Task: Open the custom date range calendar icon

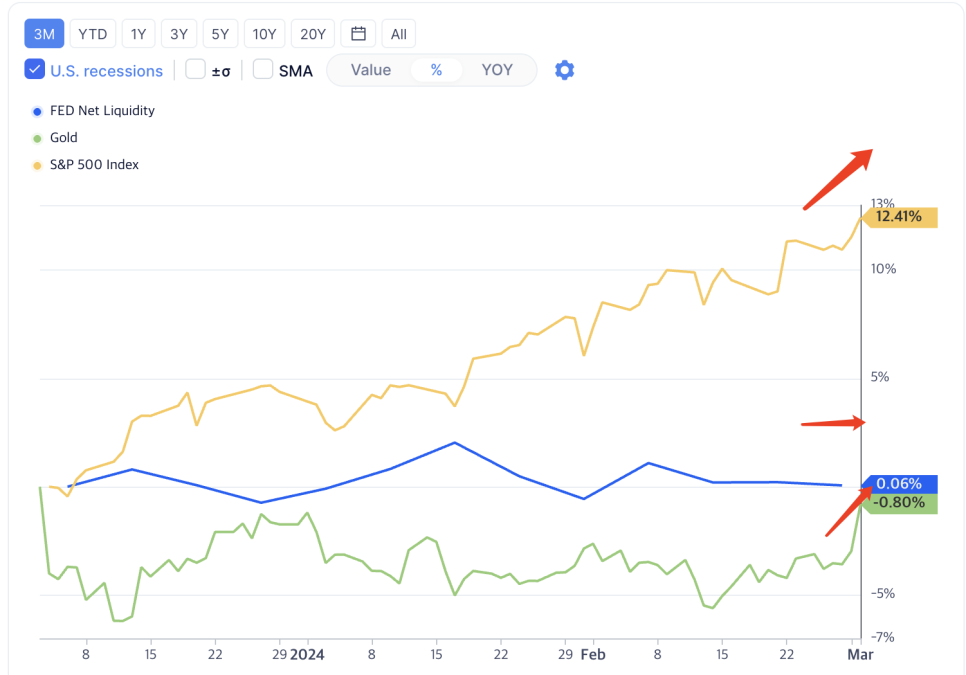Action: [x=358, y=34]
